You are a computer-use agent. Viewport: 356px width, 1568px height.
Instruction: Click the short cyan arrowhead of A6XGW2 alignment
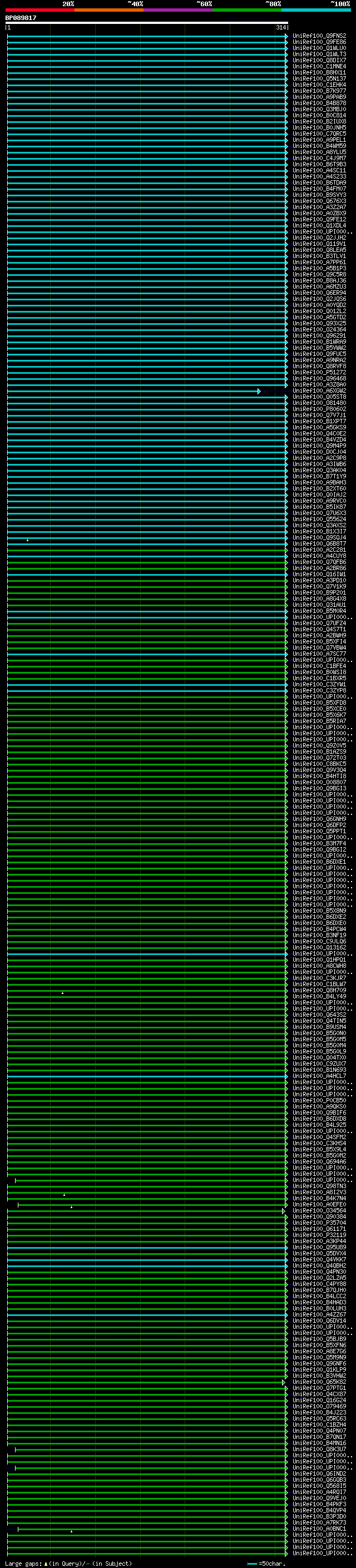click(259, 391)
